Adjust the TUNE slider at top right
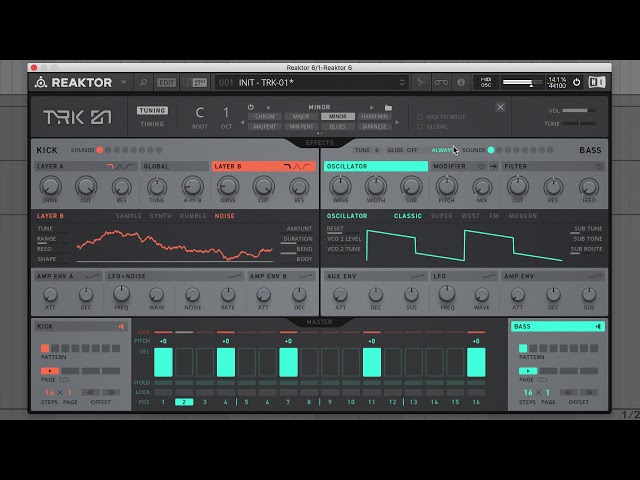 tap(579, 123)
